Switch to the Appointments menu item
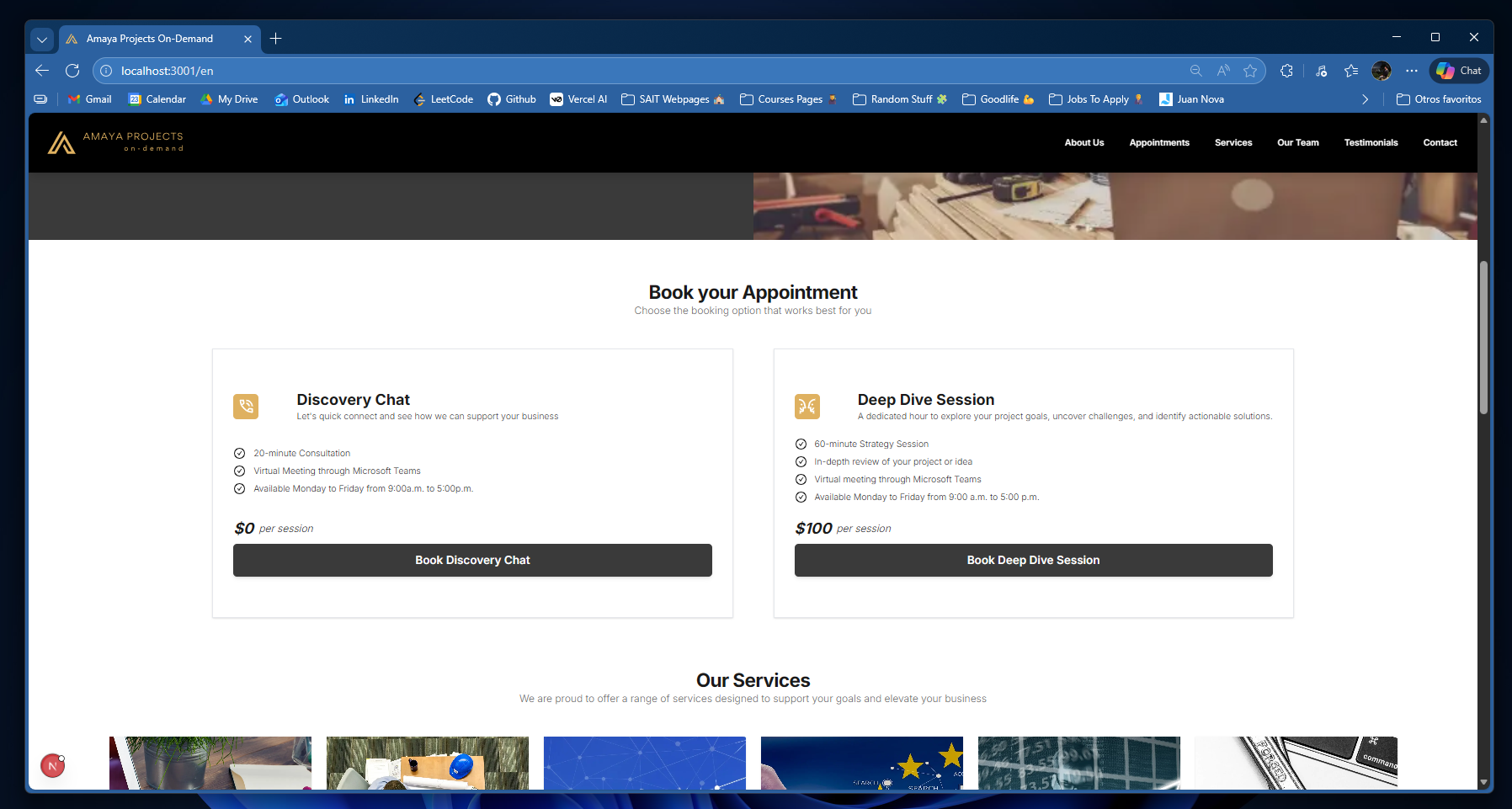 (1159, 142)
